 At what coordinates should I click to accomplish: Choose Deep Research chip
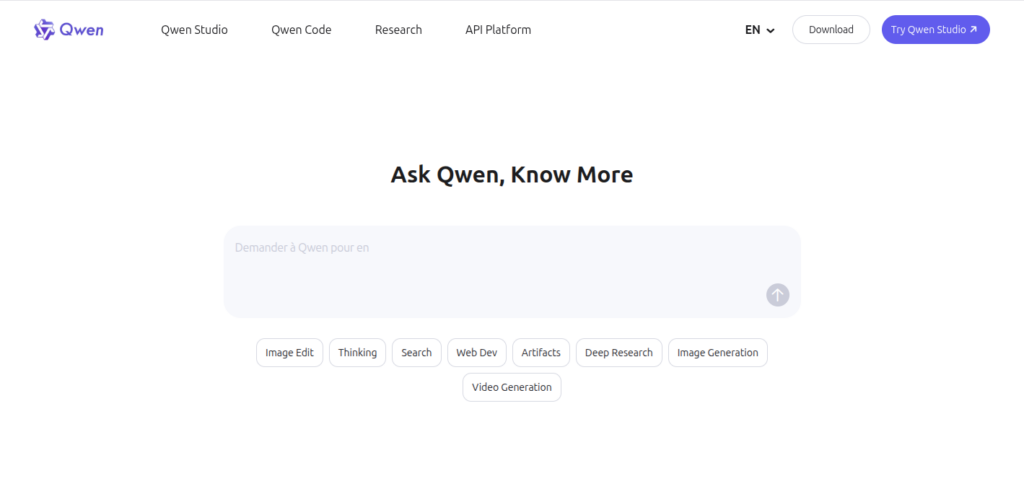click(x=618, y=352)
